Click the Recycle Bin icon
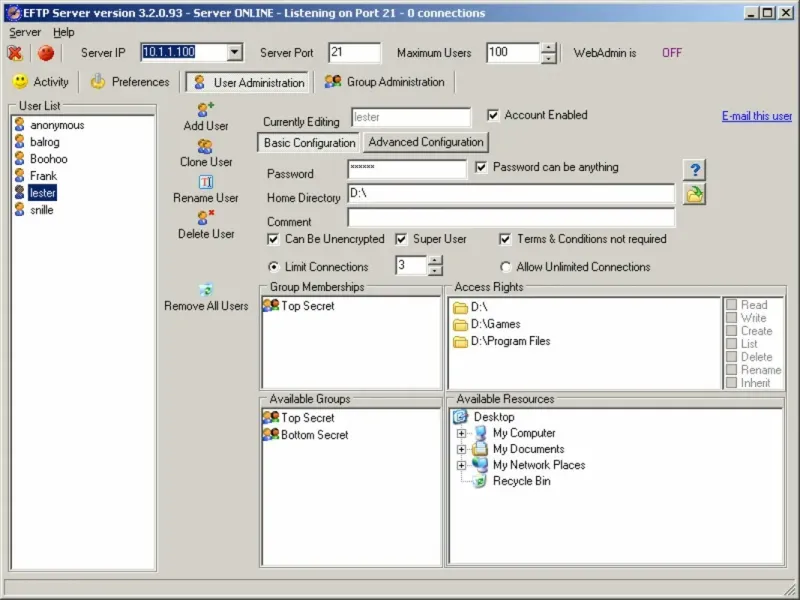The image size is (800, 600). pos(480,481)
